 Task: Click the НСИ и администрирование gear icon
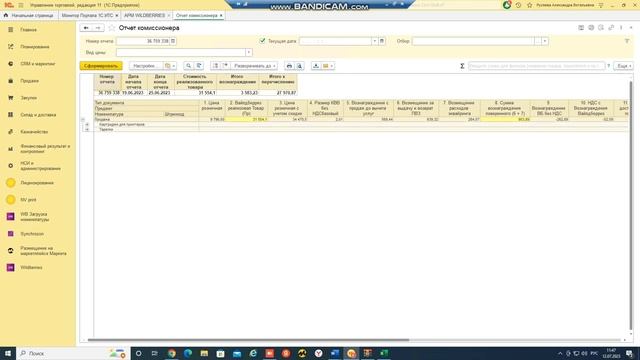point(11,166)
